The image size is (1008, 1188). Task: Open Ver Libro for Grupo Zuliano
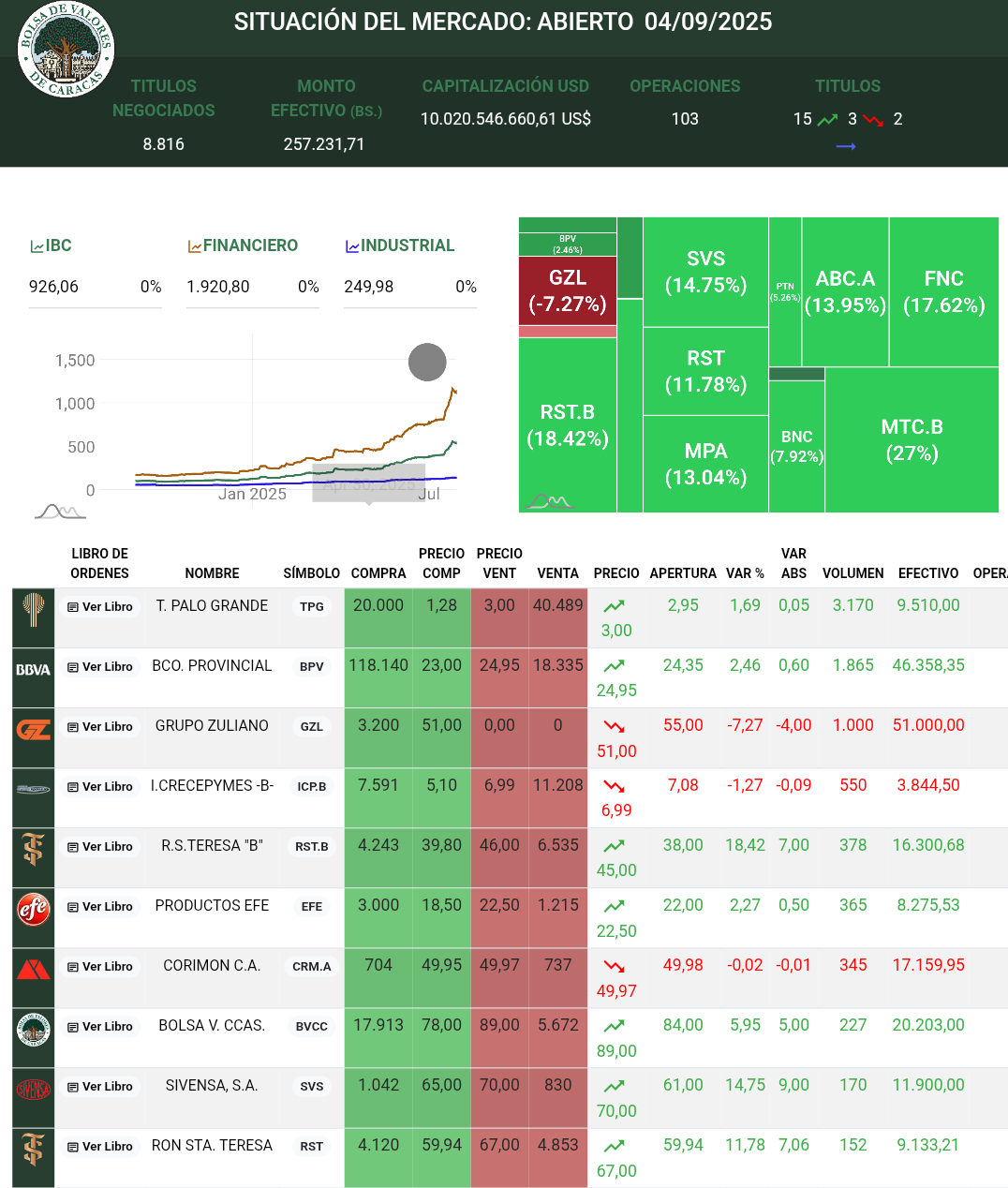pyautogui.click(x=100, y=727)
